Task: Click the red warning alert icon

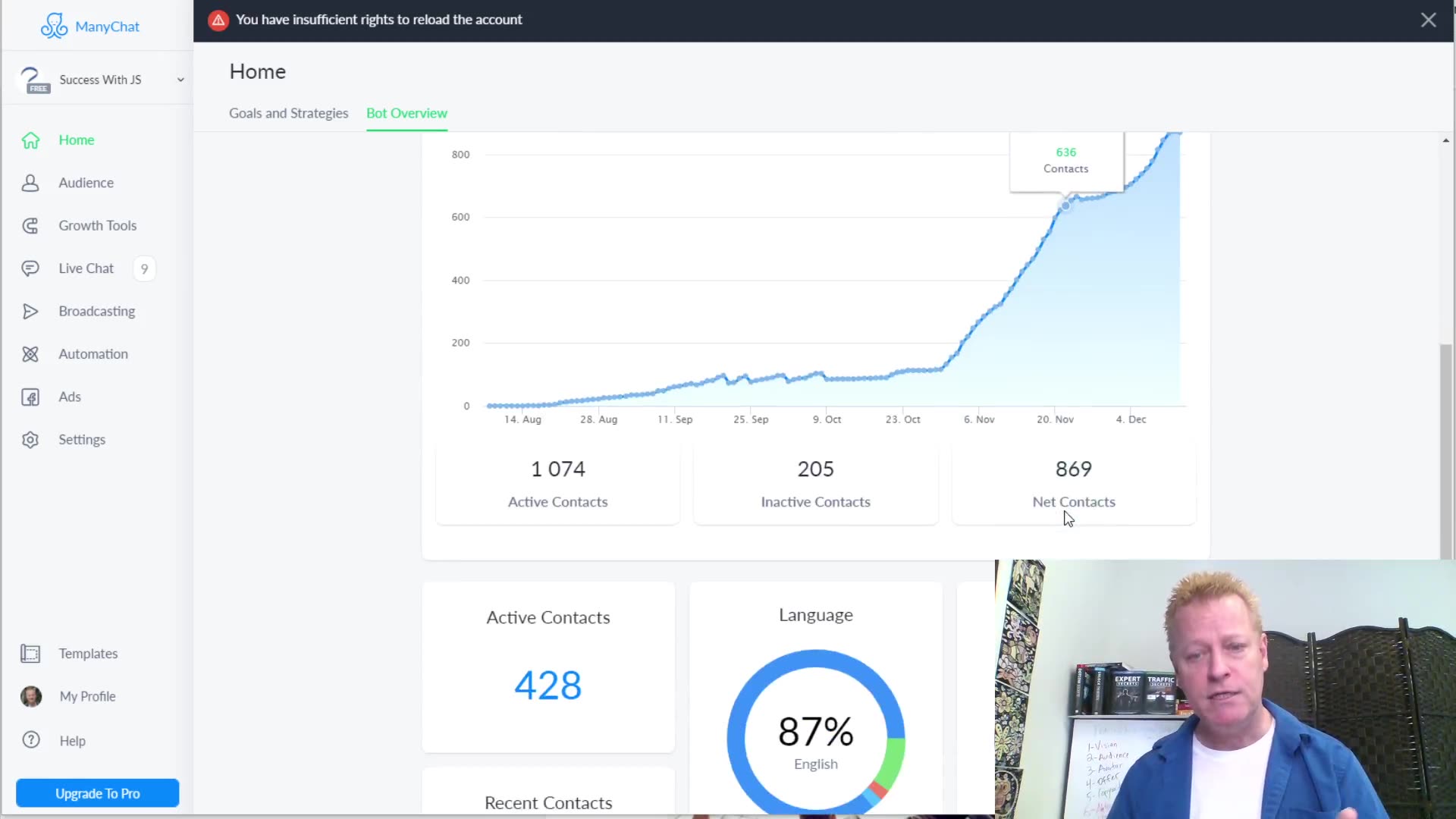Action: pos(218,20)
